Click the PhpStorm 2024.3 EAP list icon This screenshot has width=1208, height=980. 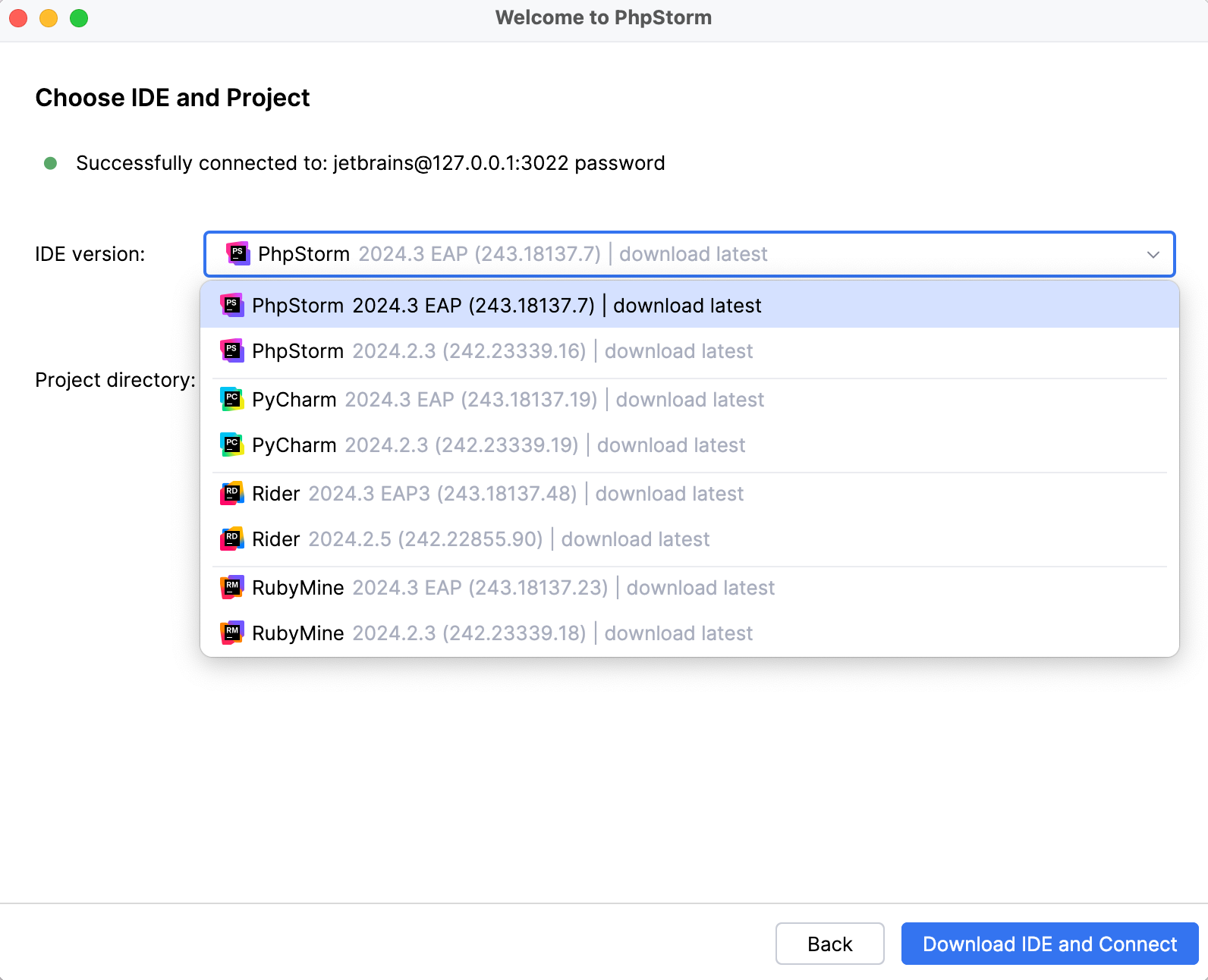pyautogui.click(x=231, y=305)
